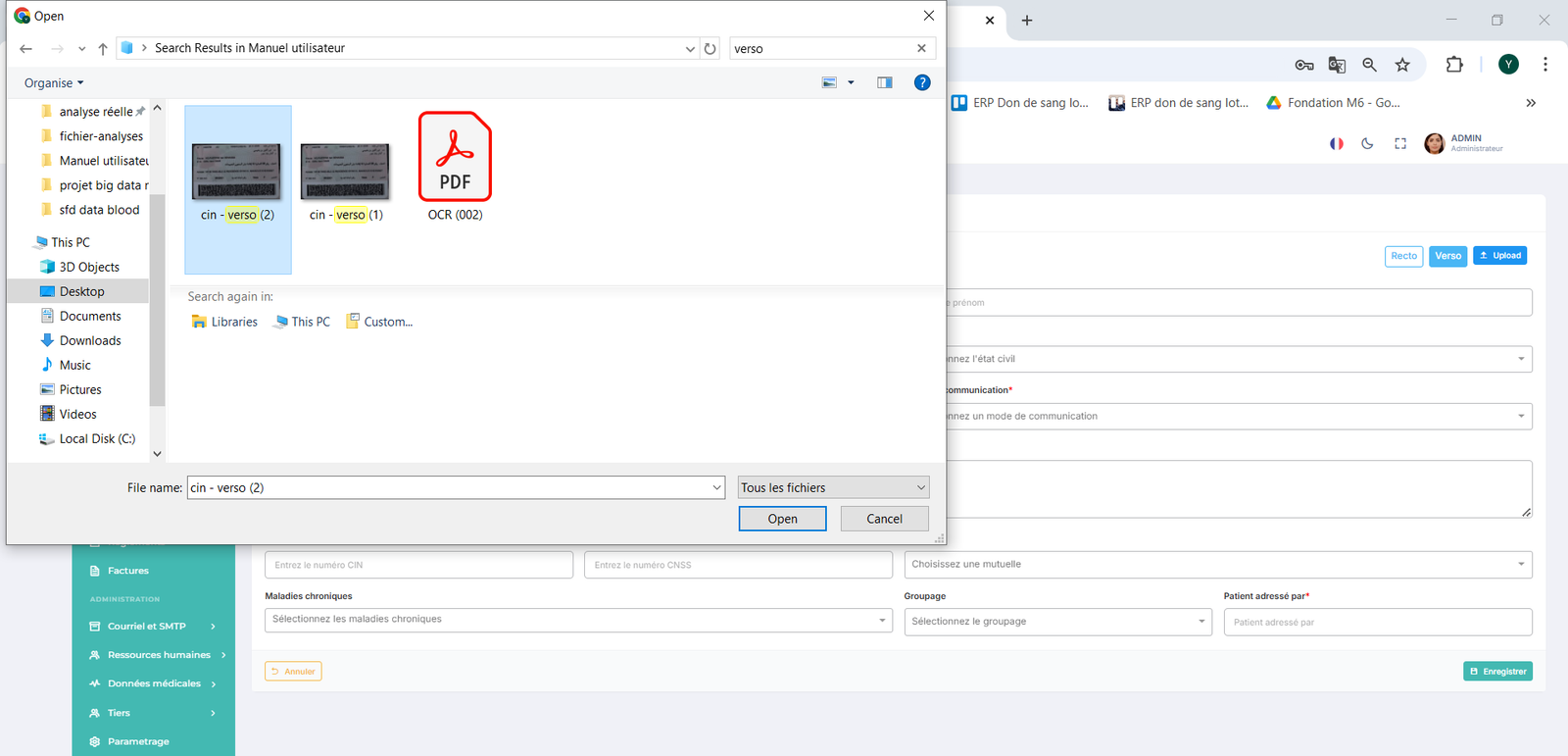Click the refresh search results icon
Viewport: 1568px width, 756px height.
[x=710, y=48]
